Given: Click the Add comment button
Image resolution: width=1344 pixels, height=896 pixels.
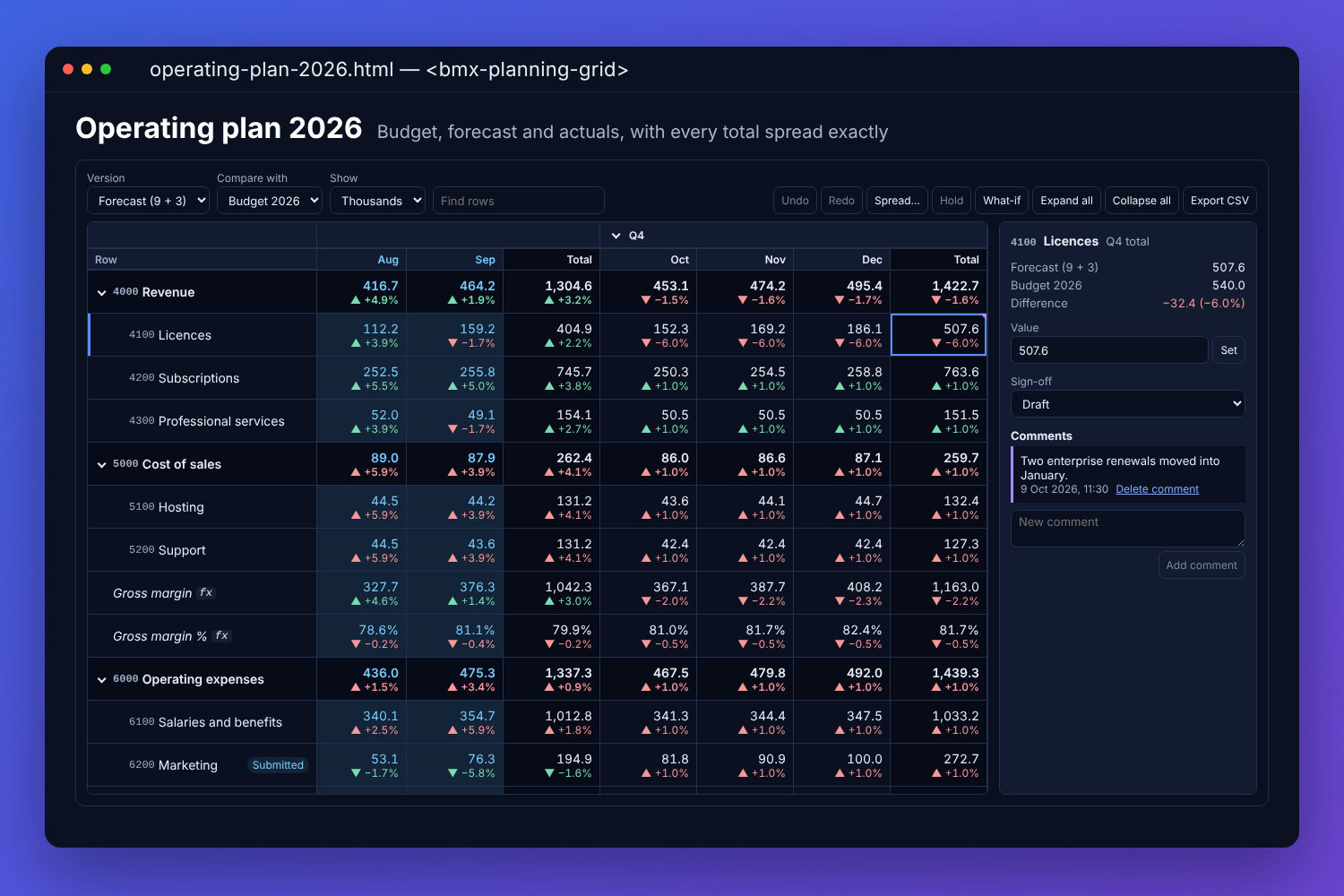Looking at the screenshot, I should pos(1202,565).
